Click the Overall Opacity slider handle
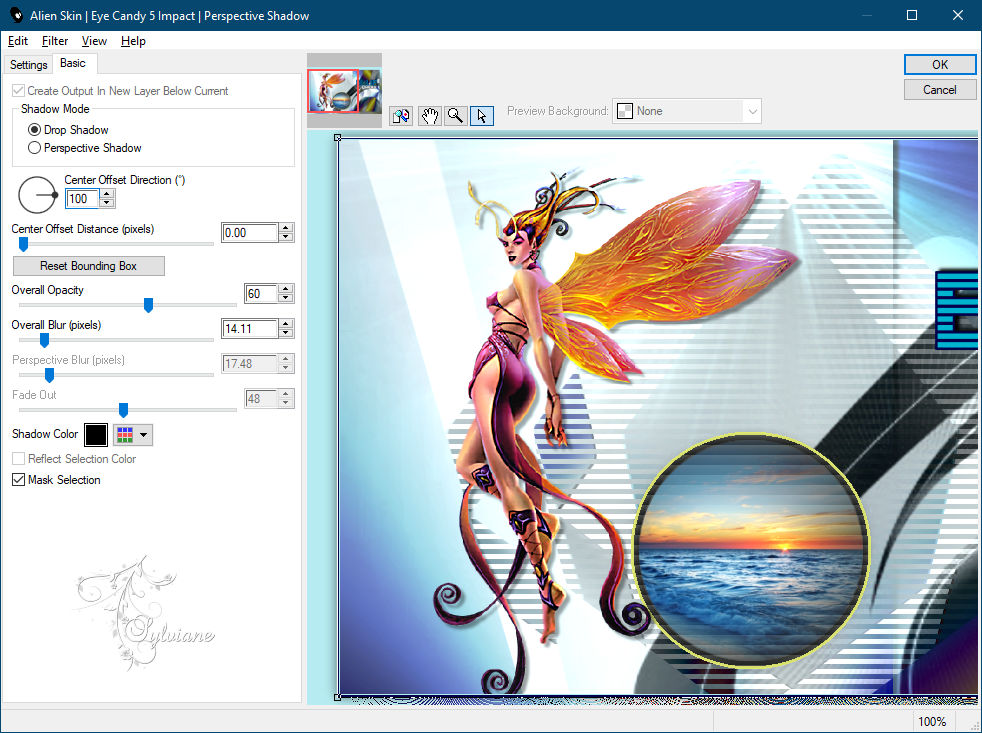Viewport: 982px width, 733px height. click(x=148, y=305)
